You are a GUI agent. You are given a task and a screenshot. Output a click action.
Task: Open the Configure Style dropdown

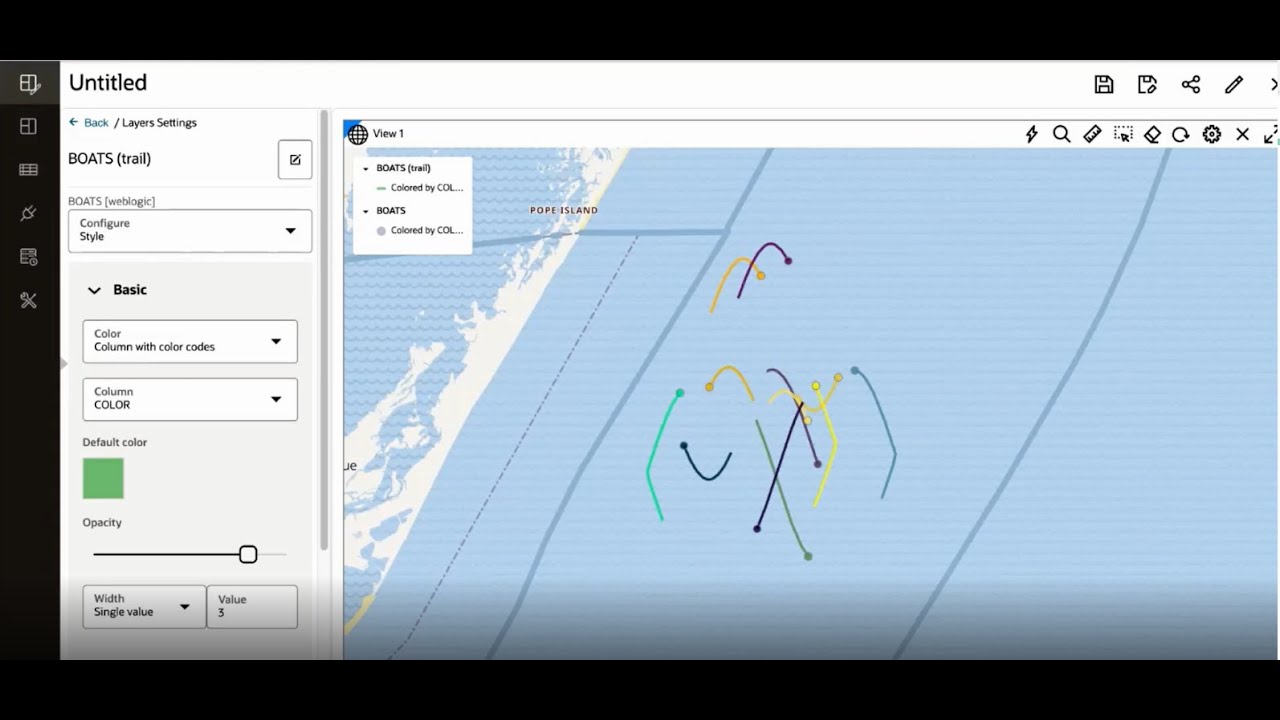[190, 230]
